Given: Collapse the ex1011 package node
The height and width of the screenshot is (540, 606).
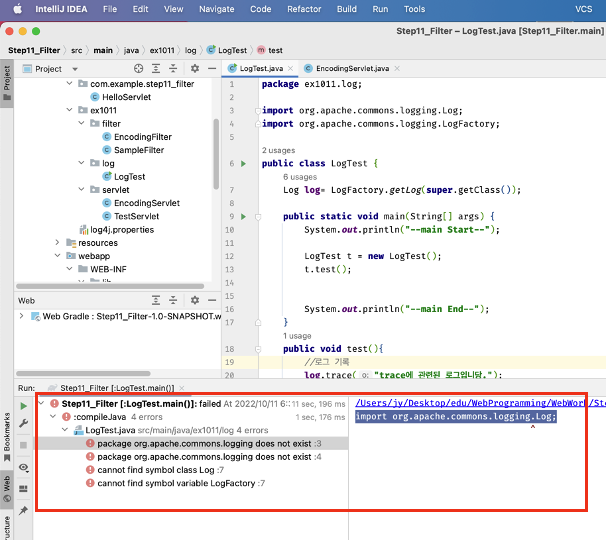Looking at the screenshot, I should pyautogui.click(x=69, y=110).
